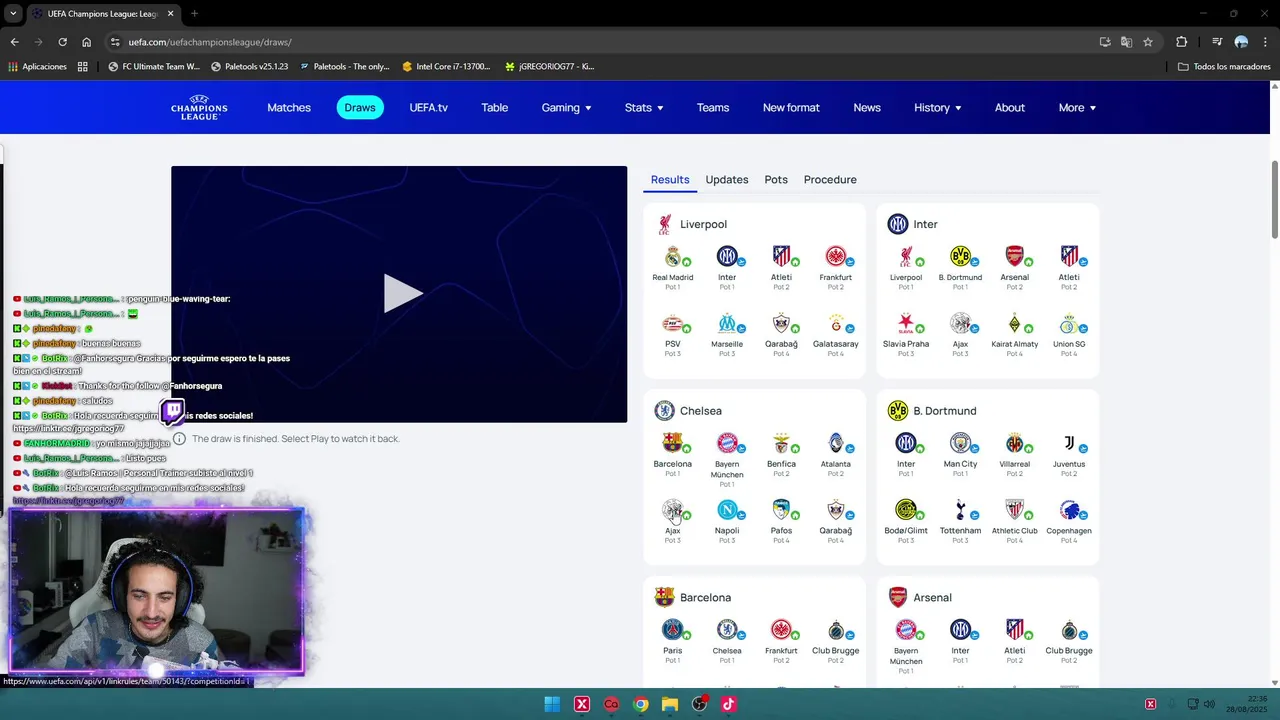1280x720 pixels.
Task: Open Copenhagen crest in Dortmund card
Action: coord(1068,510)
